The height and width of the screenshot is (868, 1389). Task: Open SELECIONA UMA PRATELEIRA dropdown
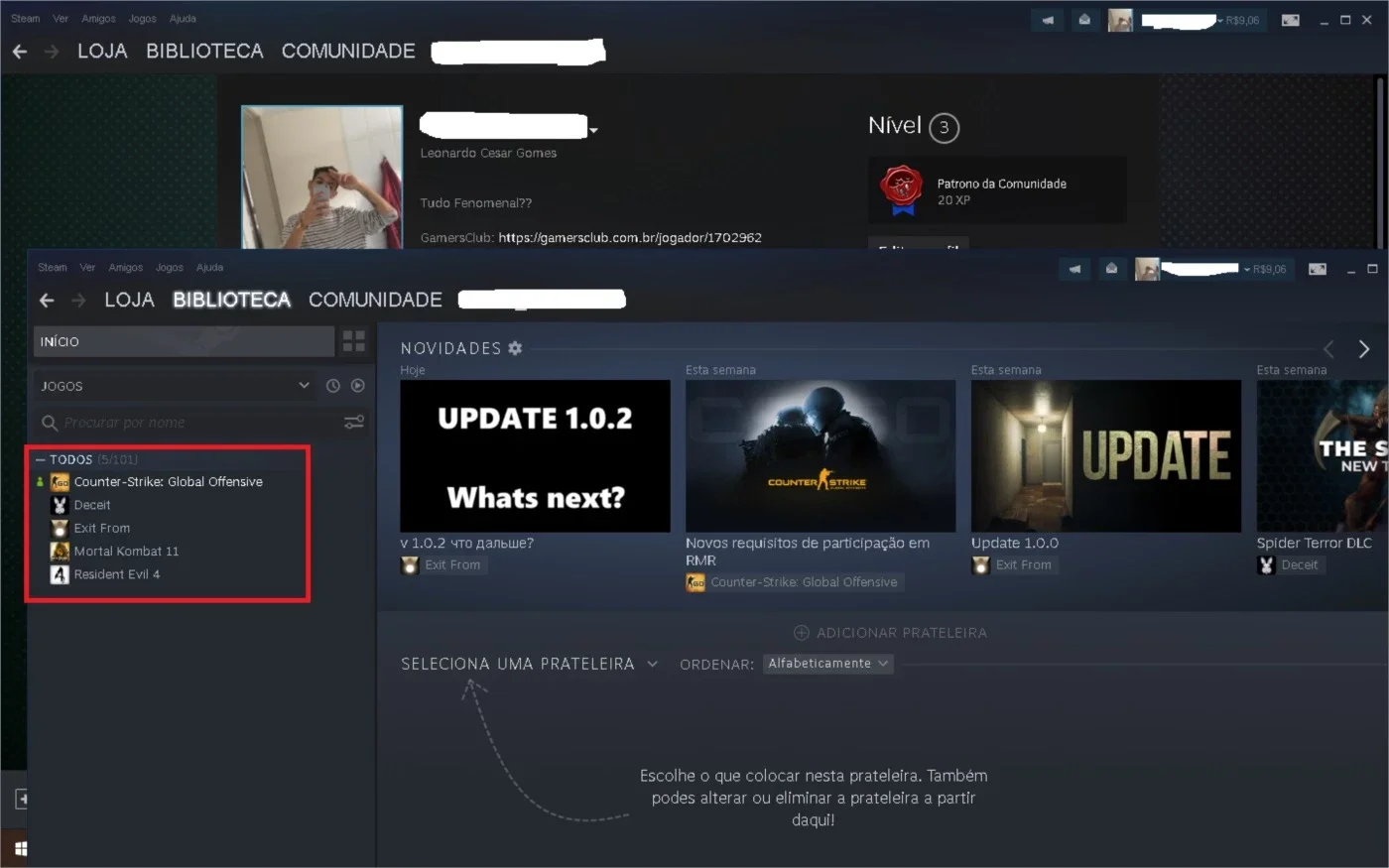click(530, 665)
